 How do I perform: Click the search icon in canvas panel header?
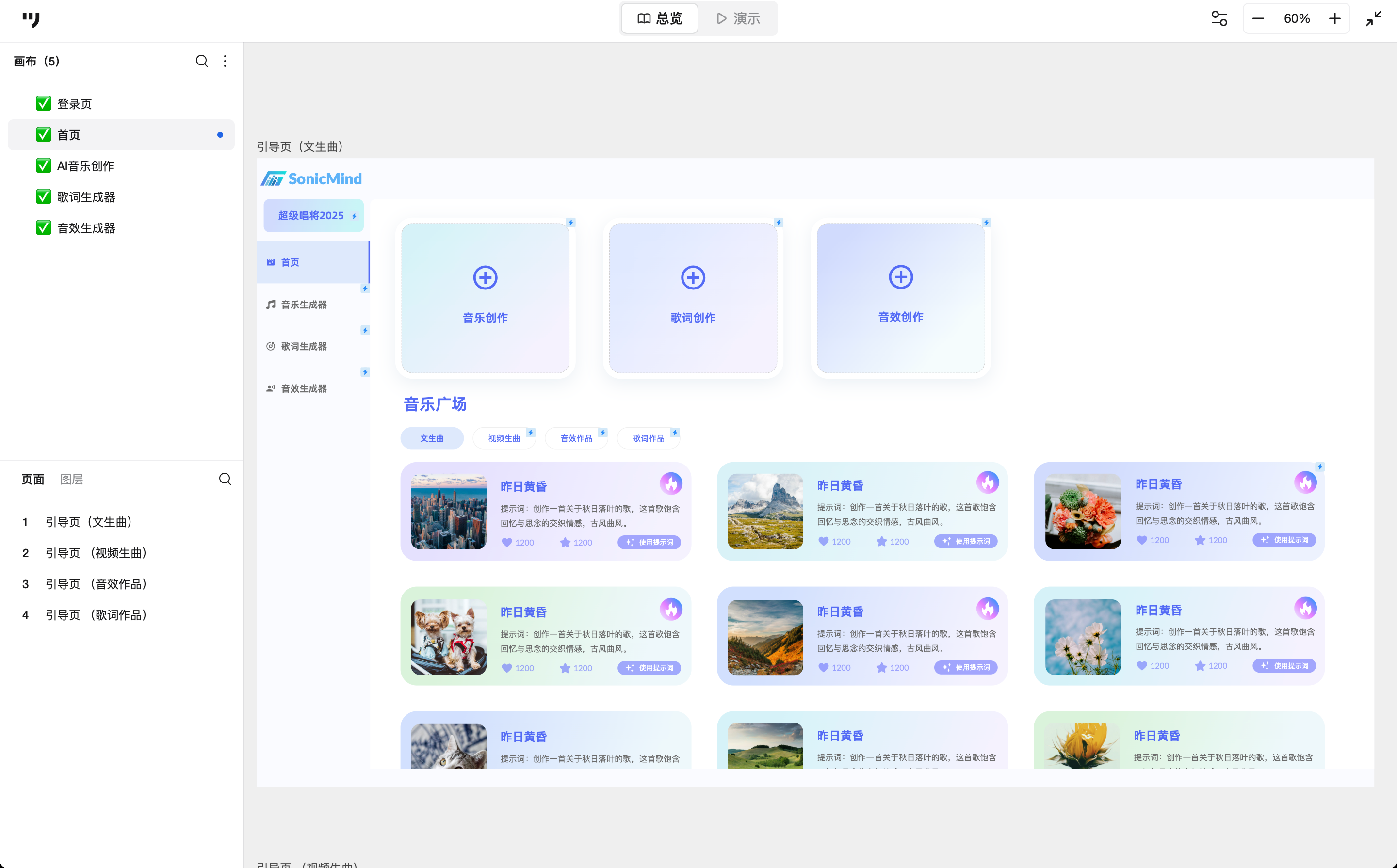tap(201, 61)
